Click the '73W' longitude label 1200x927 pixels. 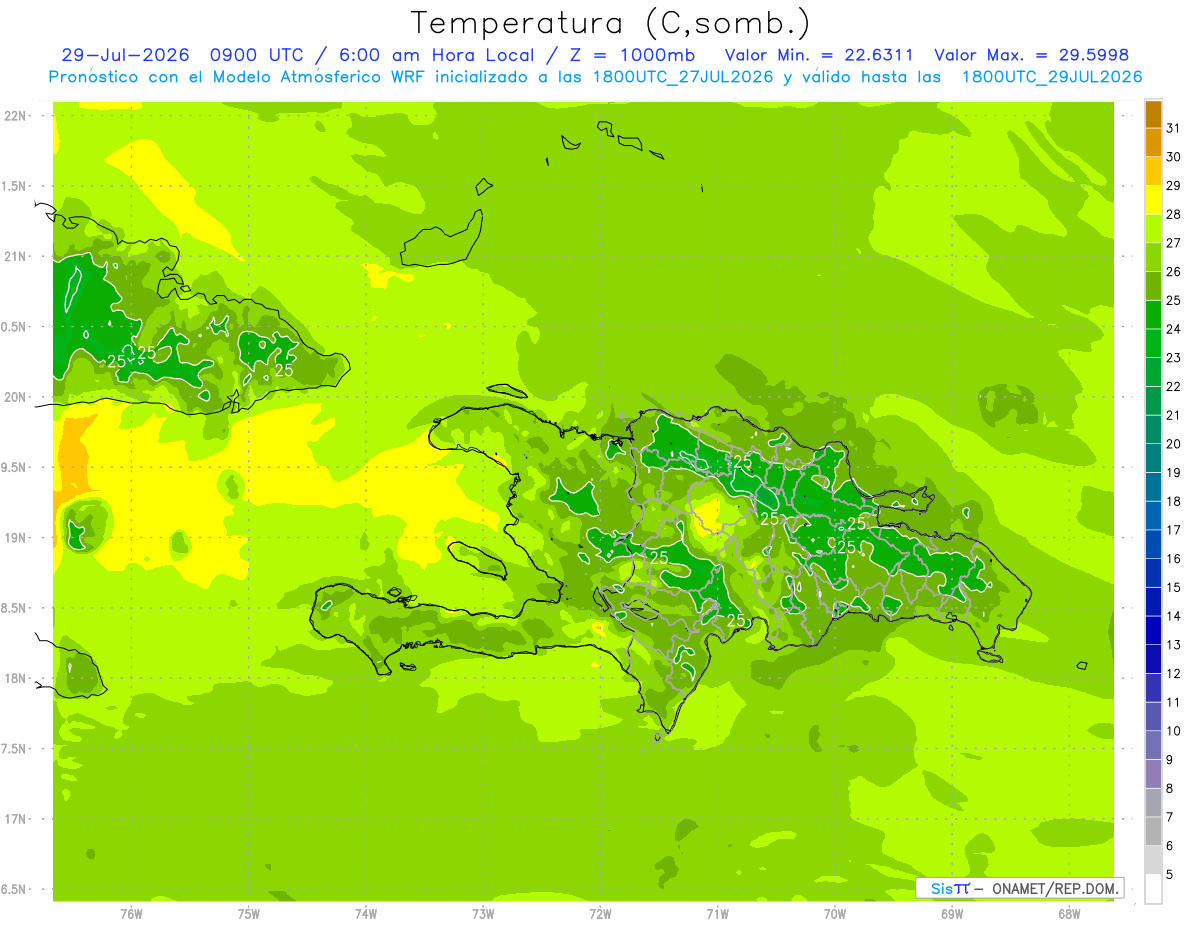[483, 914]
